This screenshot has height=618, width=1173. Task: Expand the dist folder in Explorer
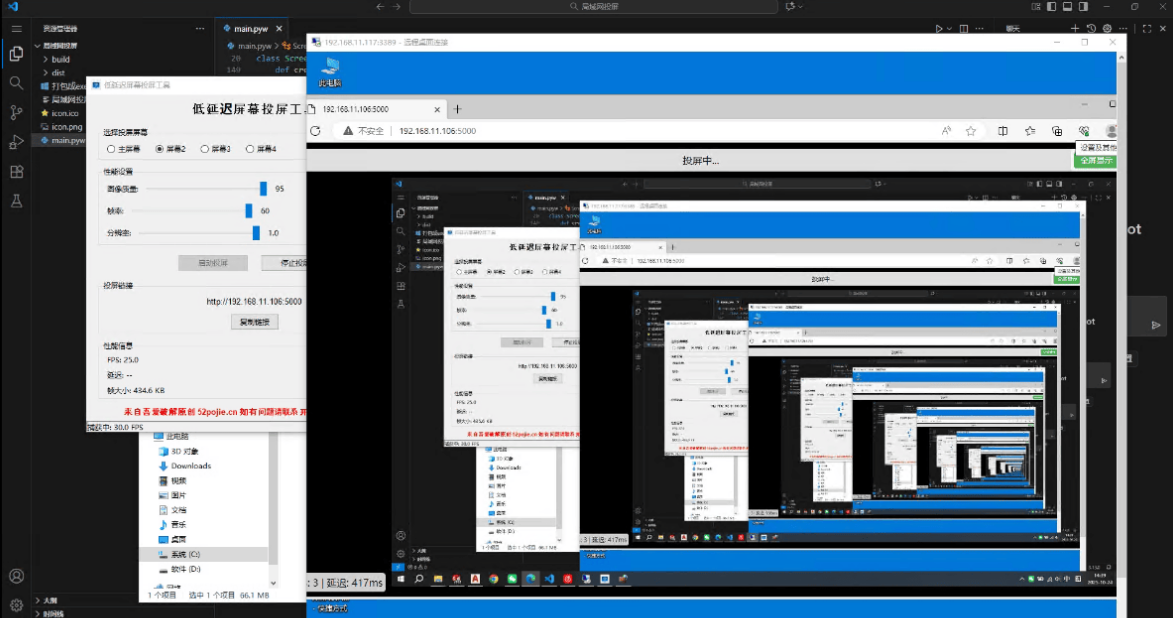[57, 73]
